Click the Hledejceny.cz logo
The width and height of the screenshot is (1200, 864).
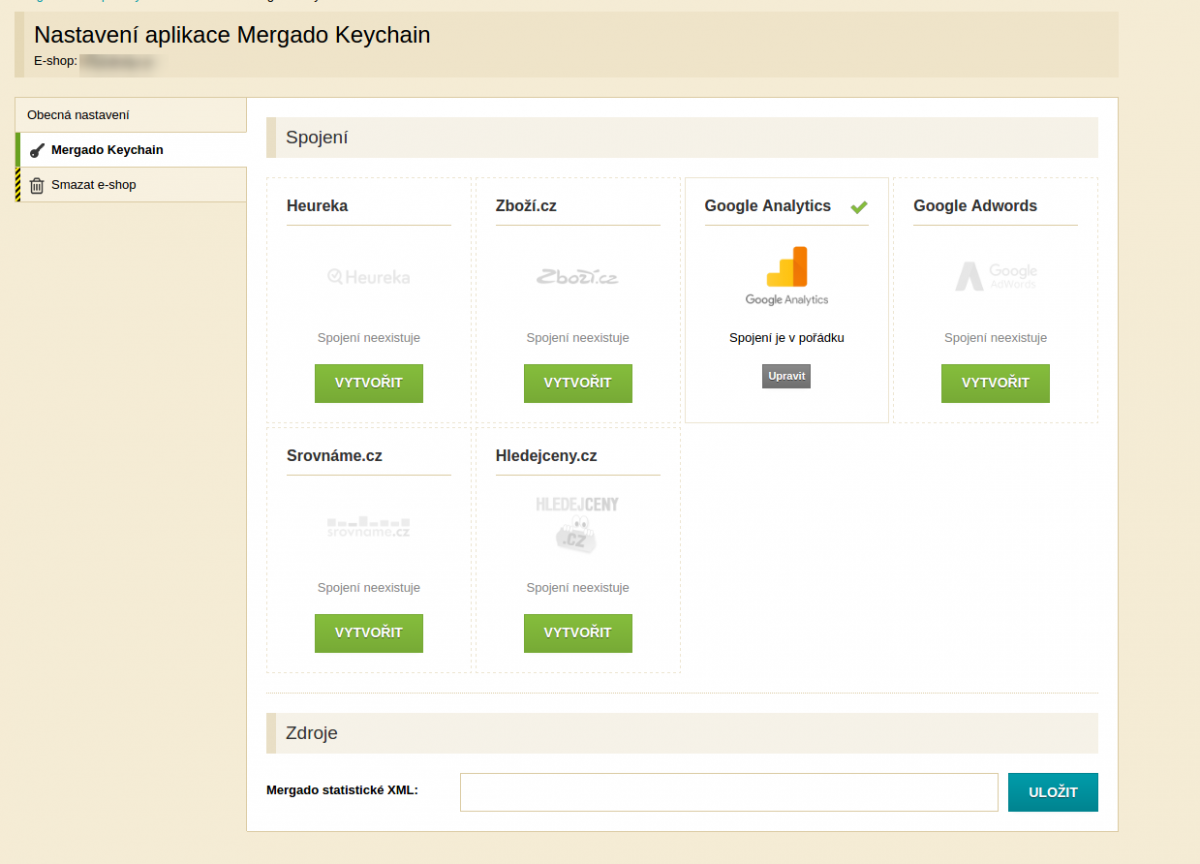click(x=578, y=525)
